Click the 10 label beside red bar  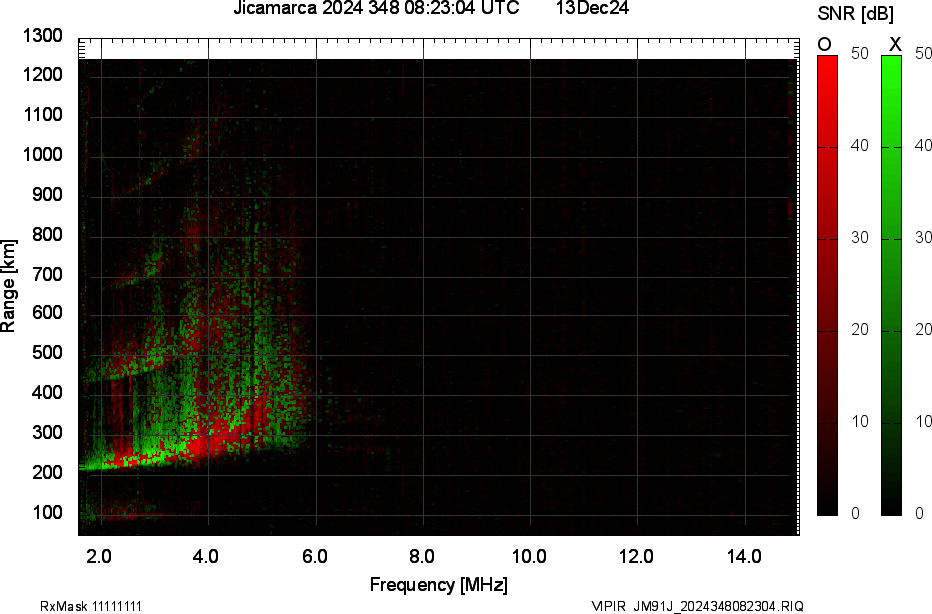coord(860,422)
